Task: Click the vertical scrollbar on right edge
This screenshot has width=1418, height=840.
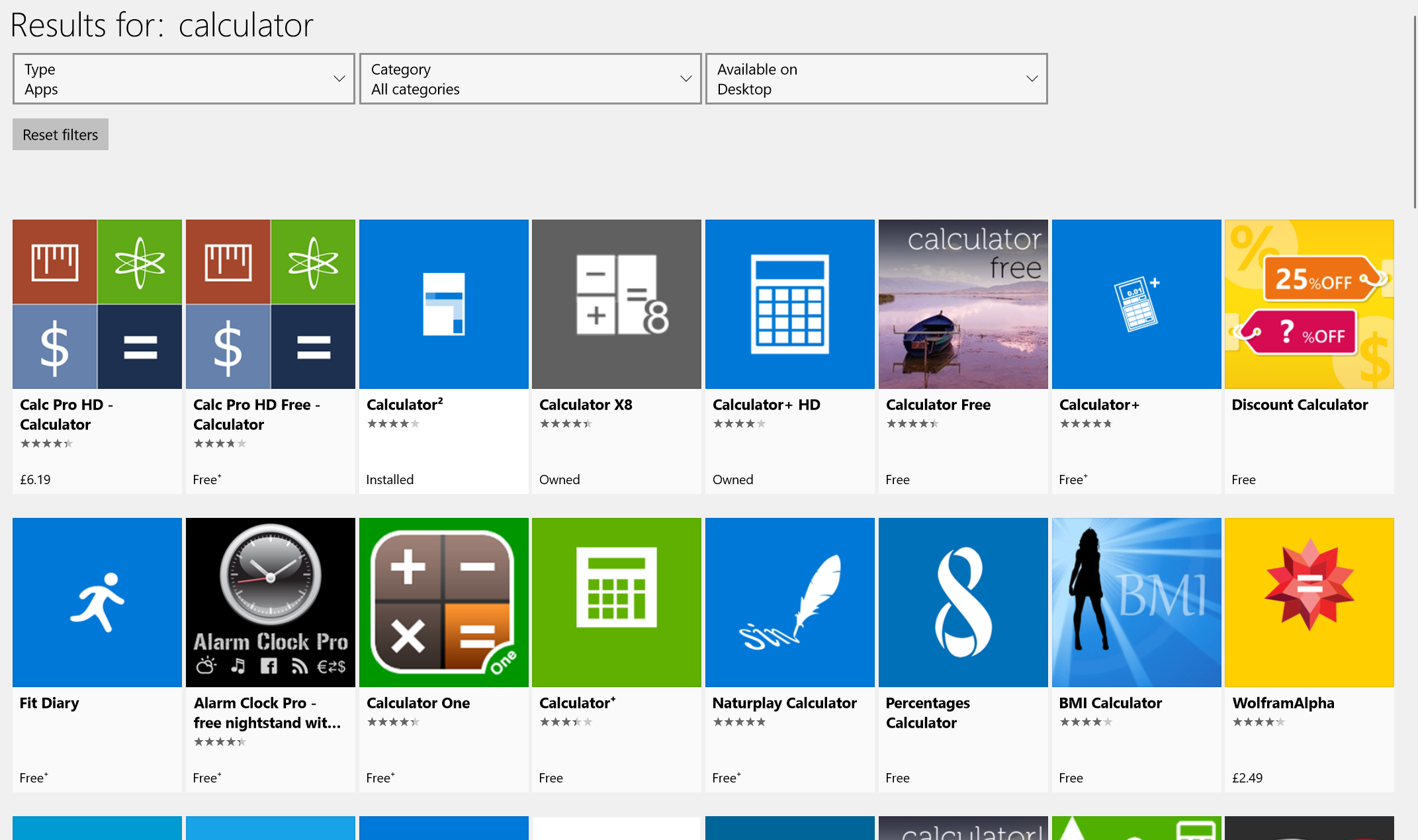Action: [1415, 112]
